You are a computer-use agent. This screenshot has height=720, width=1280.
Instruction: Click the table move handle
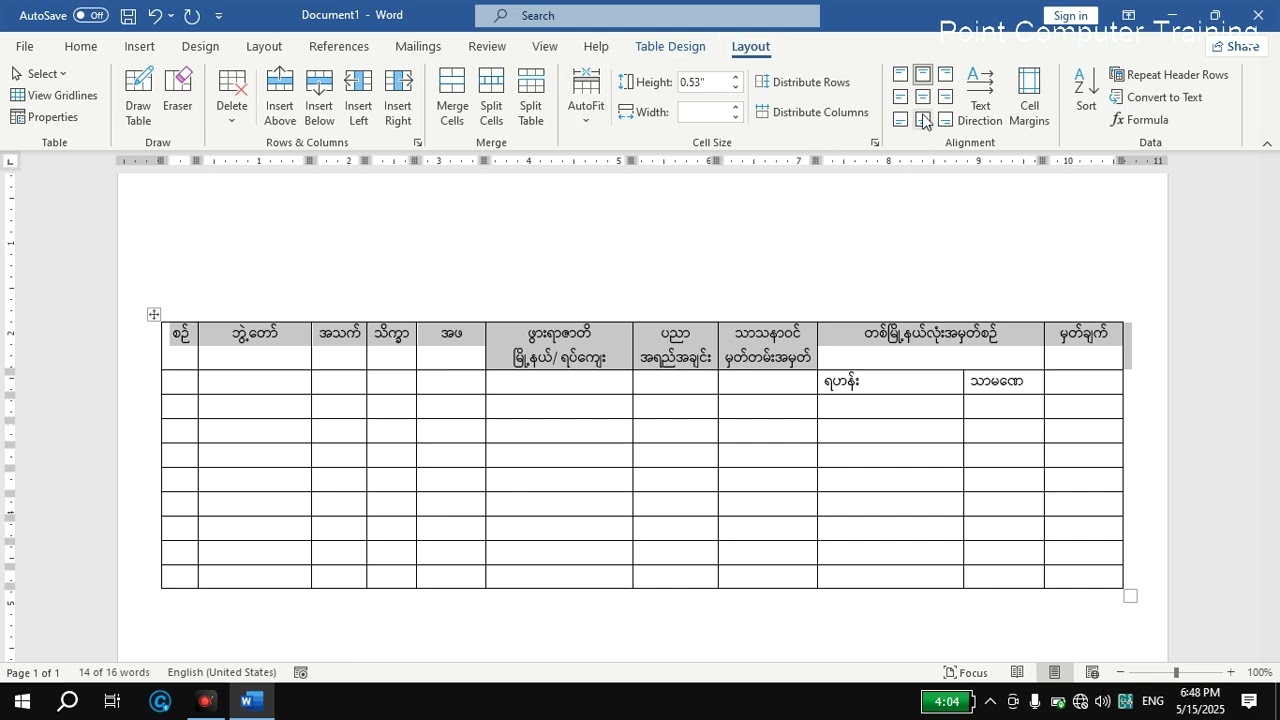(x=154, y=315)
